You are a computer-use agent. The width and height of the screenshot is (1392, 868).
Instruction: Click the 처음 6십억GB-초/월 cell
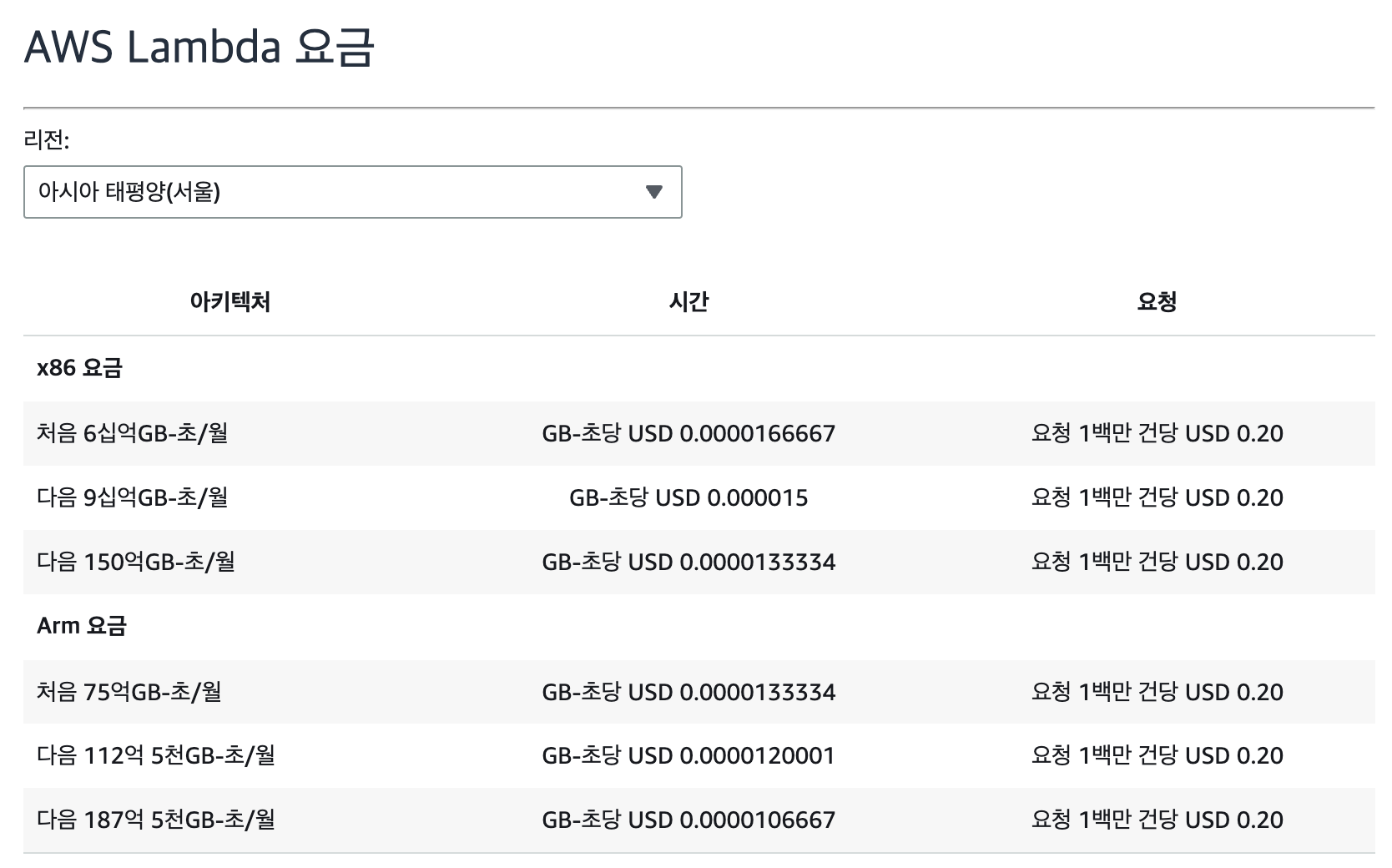click(133, 433)
